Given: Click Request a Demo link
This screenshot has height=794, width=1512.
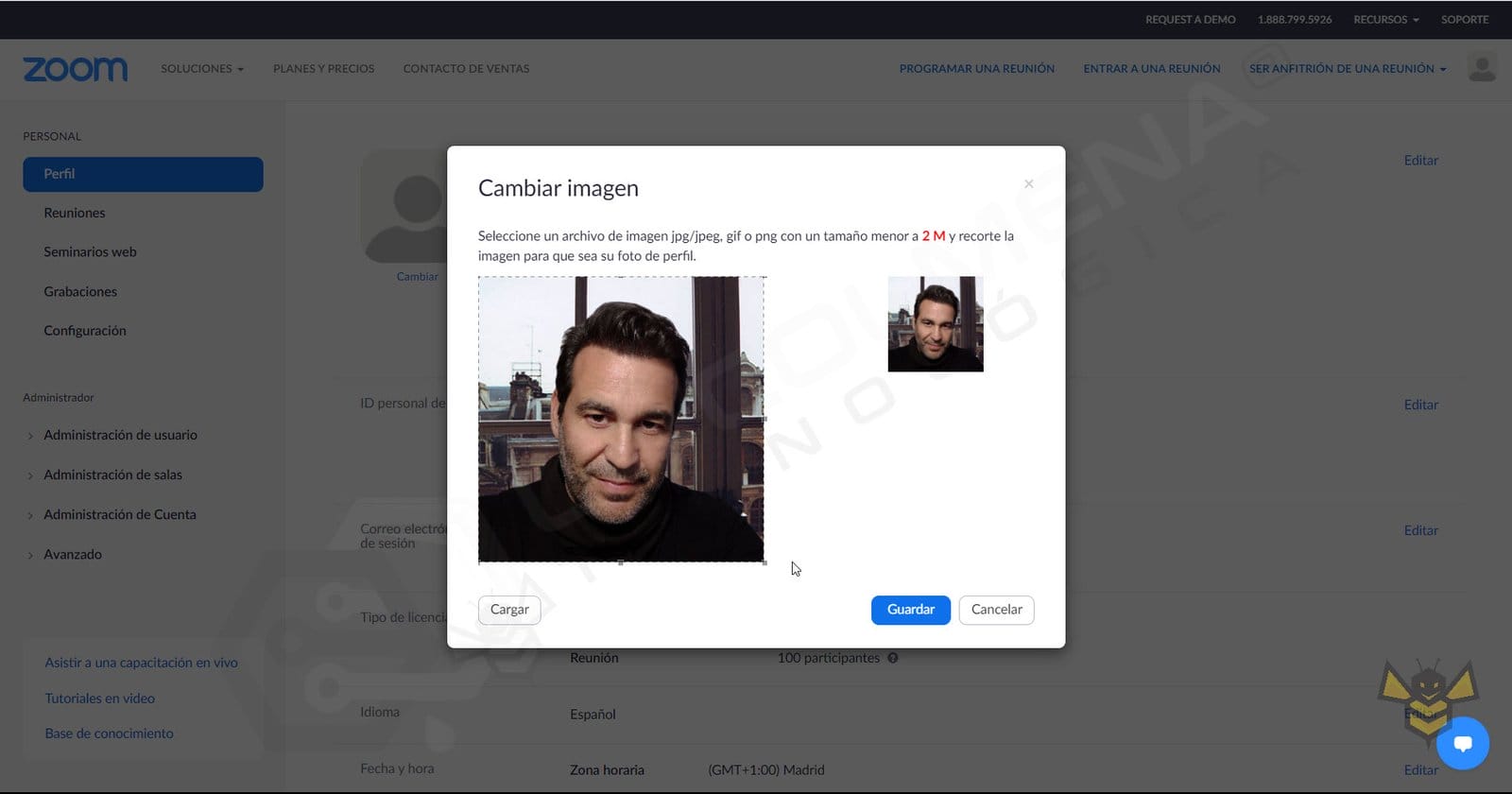Looking at the screenshot, I should coord(1191,20).
